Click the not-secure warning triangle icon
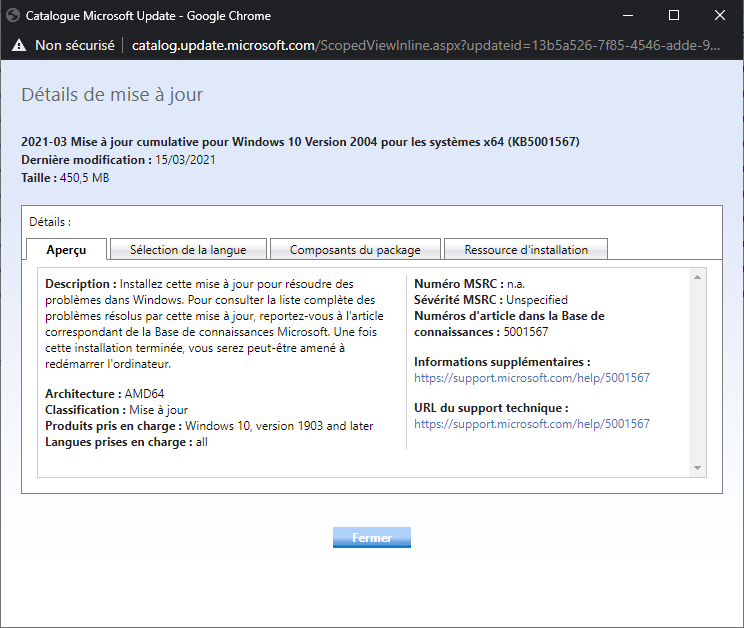The height and width of the screenshot is (628, 744). pos(18,45)
